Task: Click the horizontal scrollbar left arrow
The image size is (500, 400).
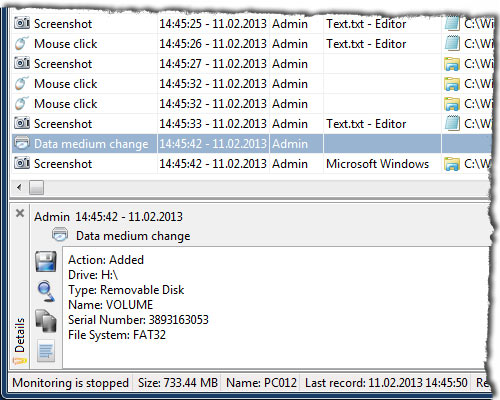Action: (x=19, y=187)
